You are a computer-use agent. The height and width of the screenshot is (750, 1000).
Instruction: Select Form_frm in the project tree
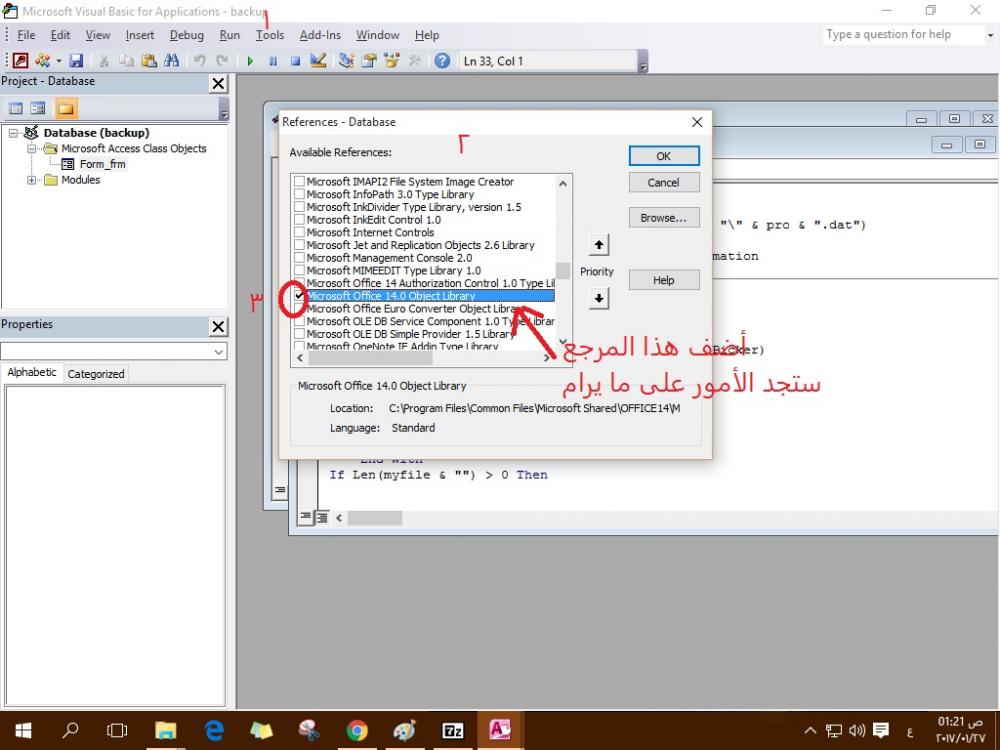pos(102,164)
